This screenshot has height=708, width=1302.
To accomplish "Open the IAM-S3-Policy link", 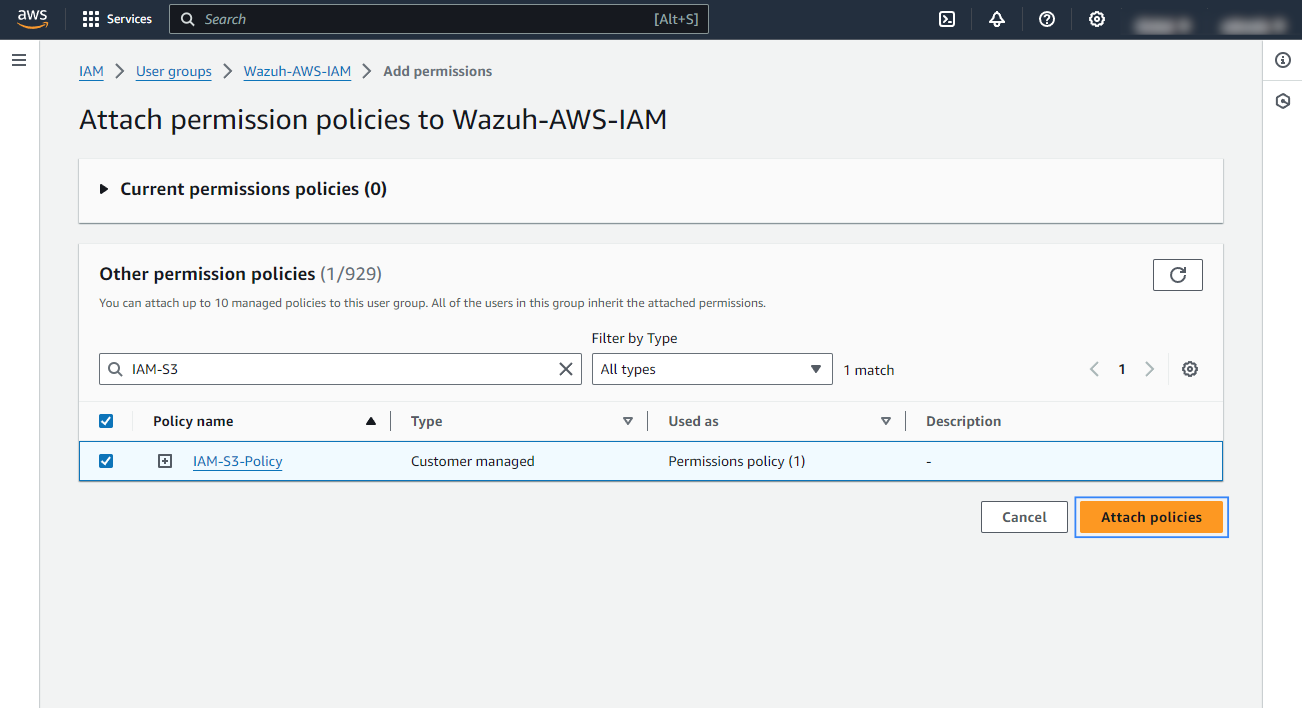I will 237,461.
